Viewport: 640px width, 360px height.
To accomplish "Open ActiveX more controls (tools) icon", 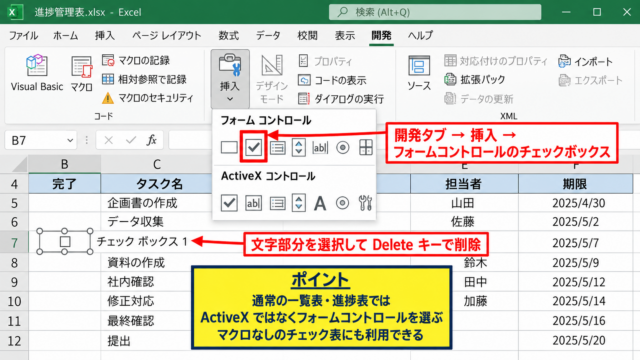I will pyautogui.click(x=365, y=203).
